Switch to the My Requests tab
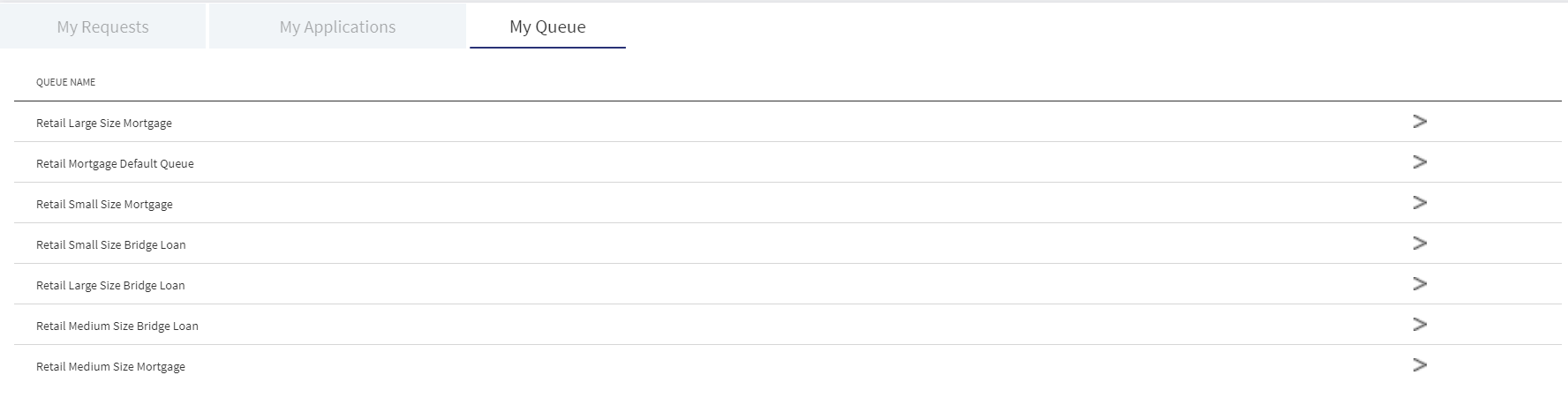This screenshot has width=1568, height=420. pos(102,26)
